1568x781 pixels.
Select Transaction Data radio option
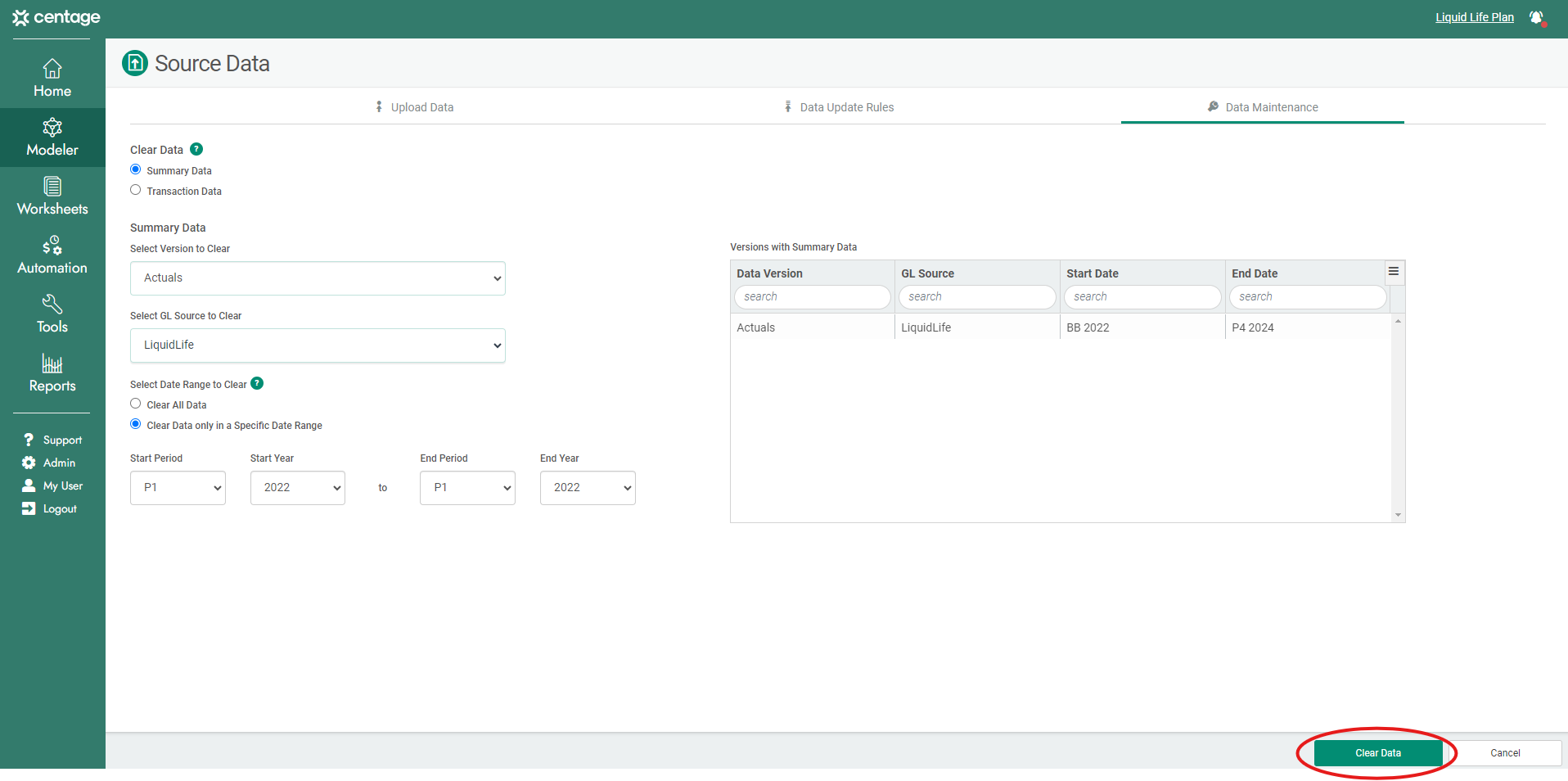tap(136, 190)
